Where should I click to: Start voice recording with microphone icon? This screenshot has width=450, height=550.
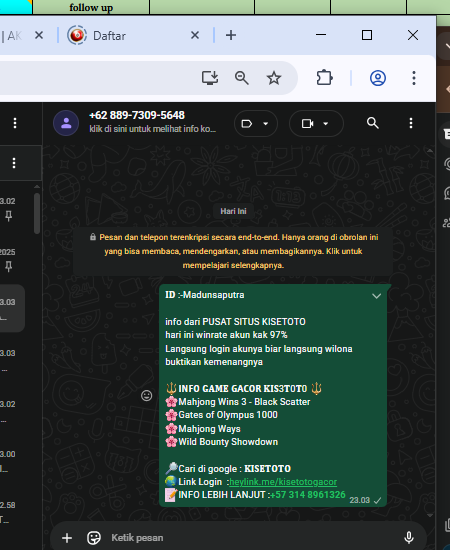409,537
